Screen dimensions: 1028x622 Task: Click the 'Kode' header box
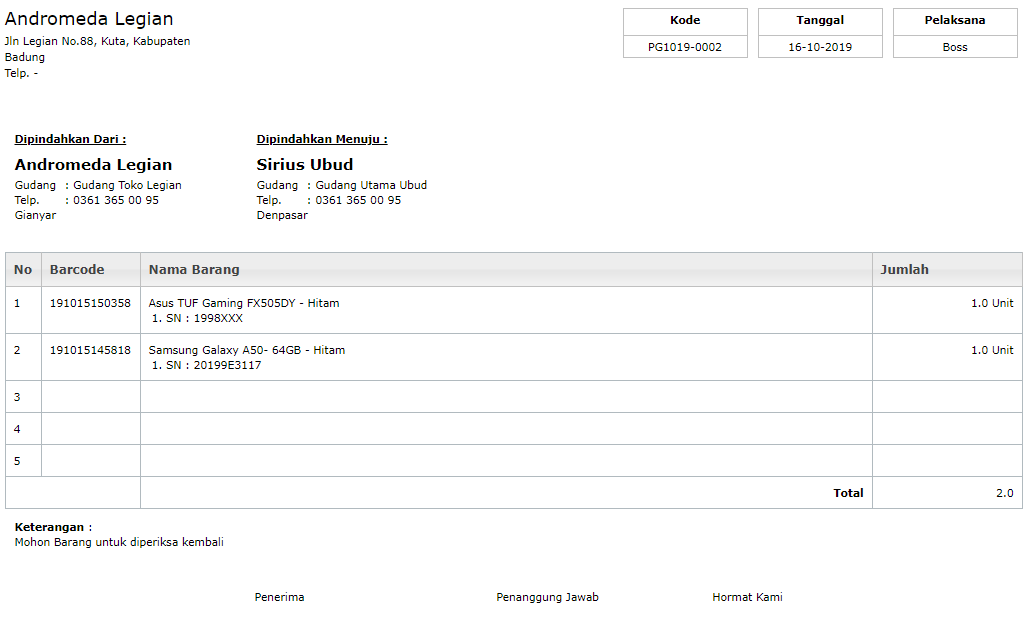click(x=685, y=21)
